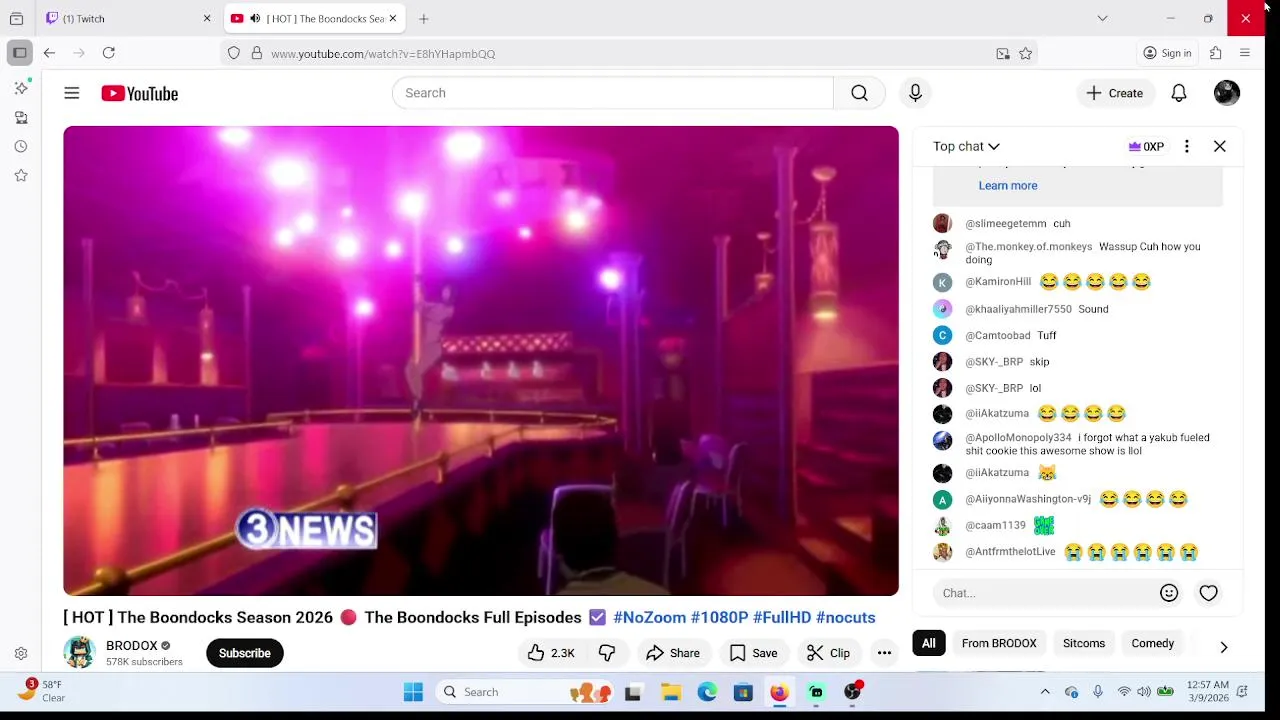Viewport: 1280px width, 720px height.
Task: Open the YouTube guide hamburger menu
Action: [72, 93]
